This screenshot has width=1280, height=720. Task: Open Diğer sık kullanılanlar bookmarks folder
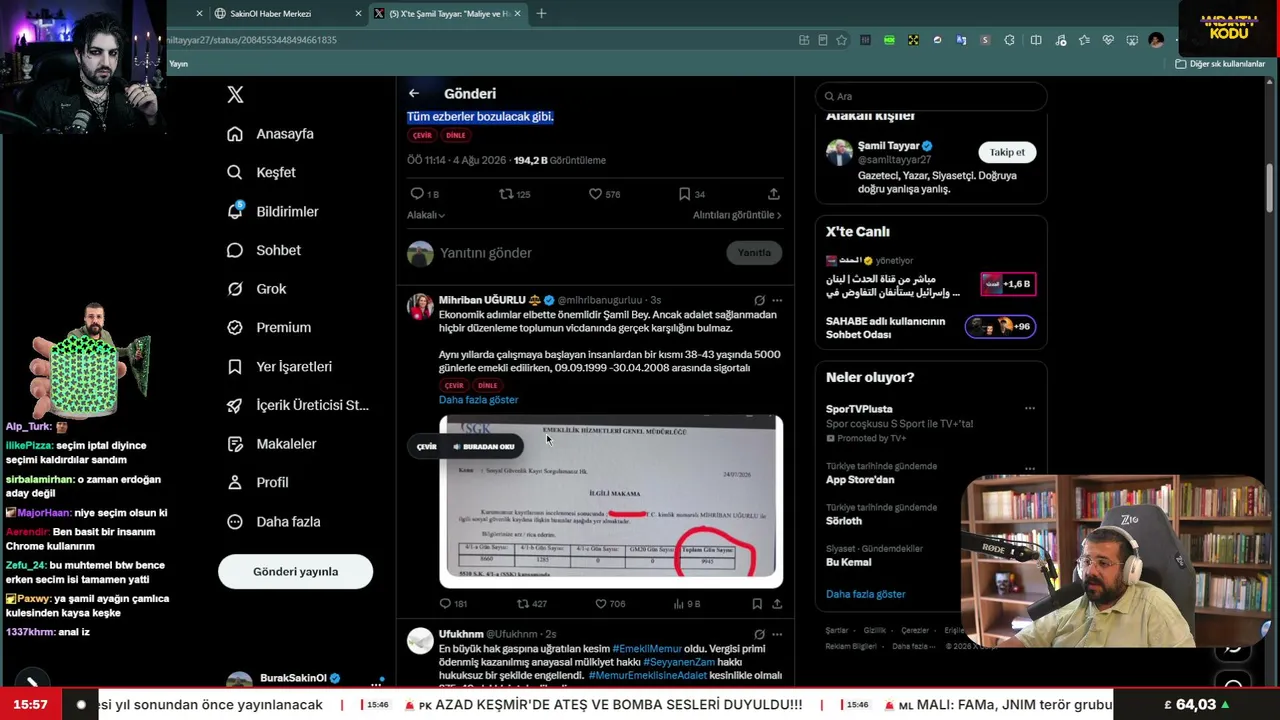(x=1220, y=64)
